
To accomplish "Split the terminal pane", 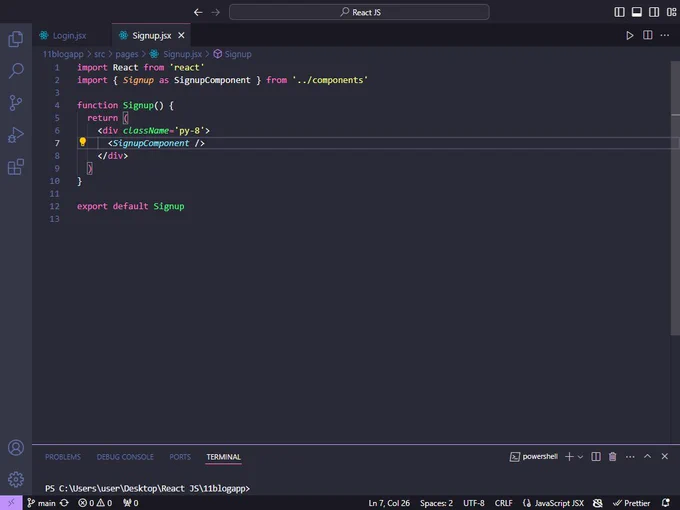I will click(x=596, y=457).
